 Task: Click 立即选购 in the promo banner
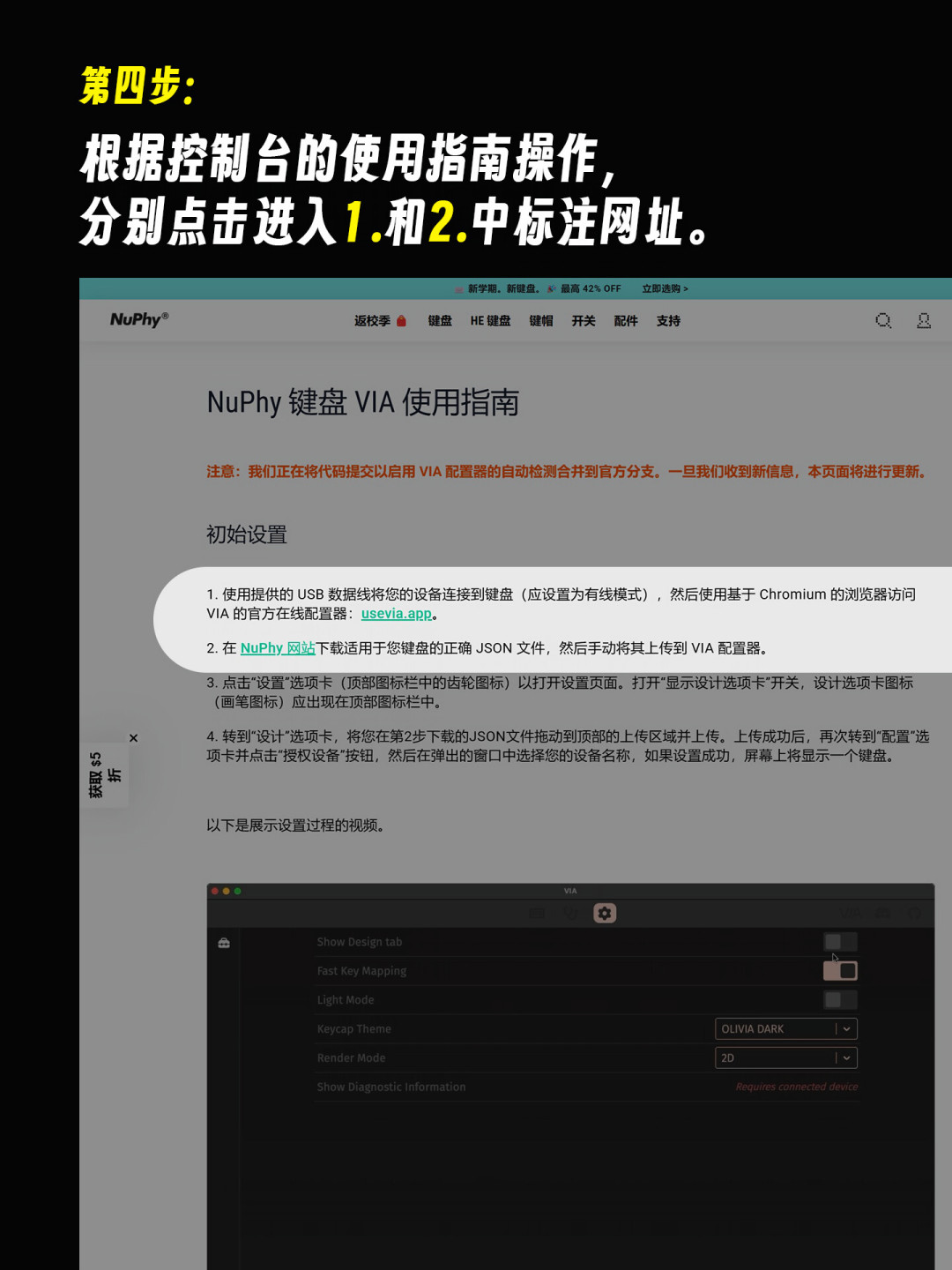pyautogui.click(x=665, y=289)
